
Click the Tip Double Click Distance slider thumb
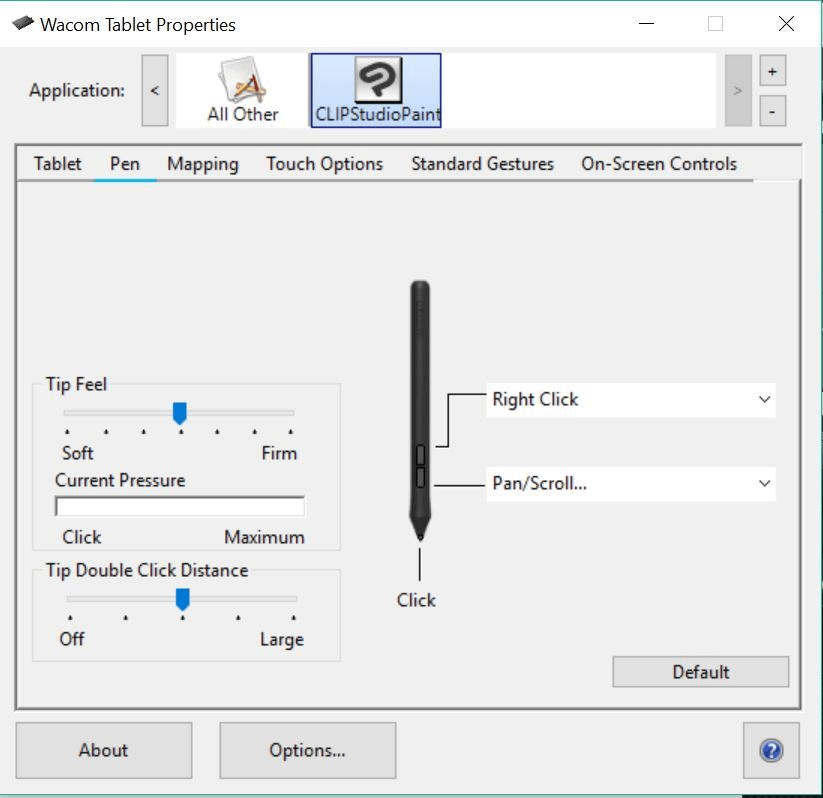click(183, 600)
